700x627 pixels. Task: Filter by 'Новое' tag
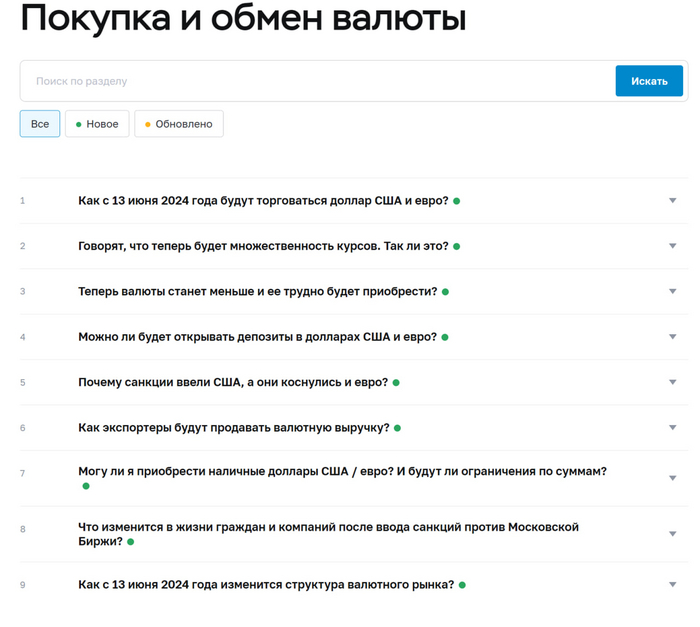pyautogui.click(x=97, y=124)
